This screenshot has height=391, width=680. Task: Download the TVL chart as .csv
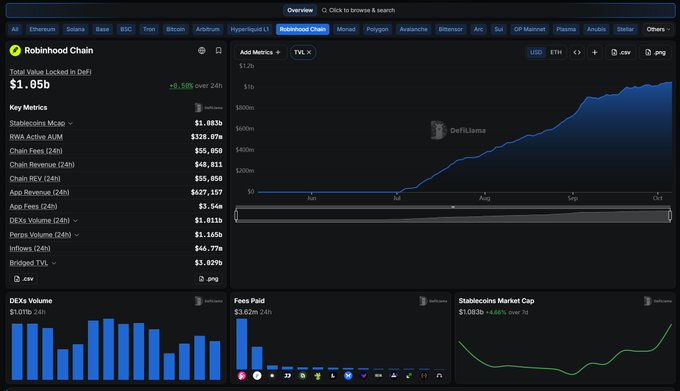621,52
